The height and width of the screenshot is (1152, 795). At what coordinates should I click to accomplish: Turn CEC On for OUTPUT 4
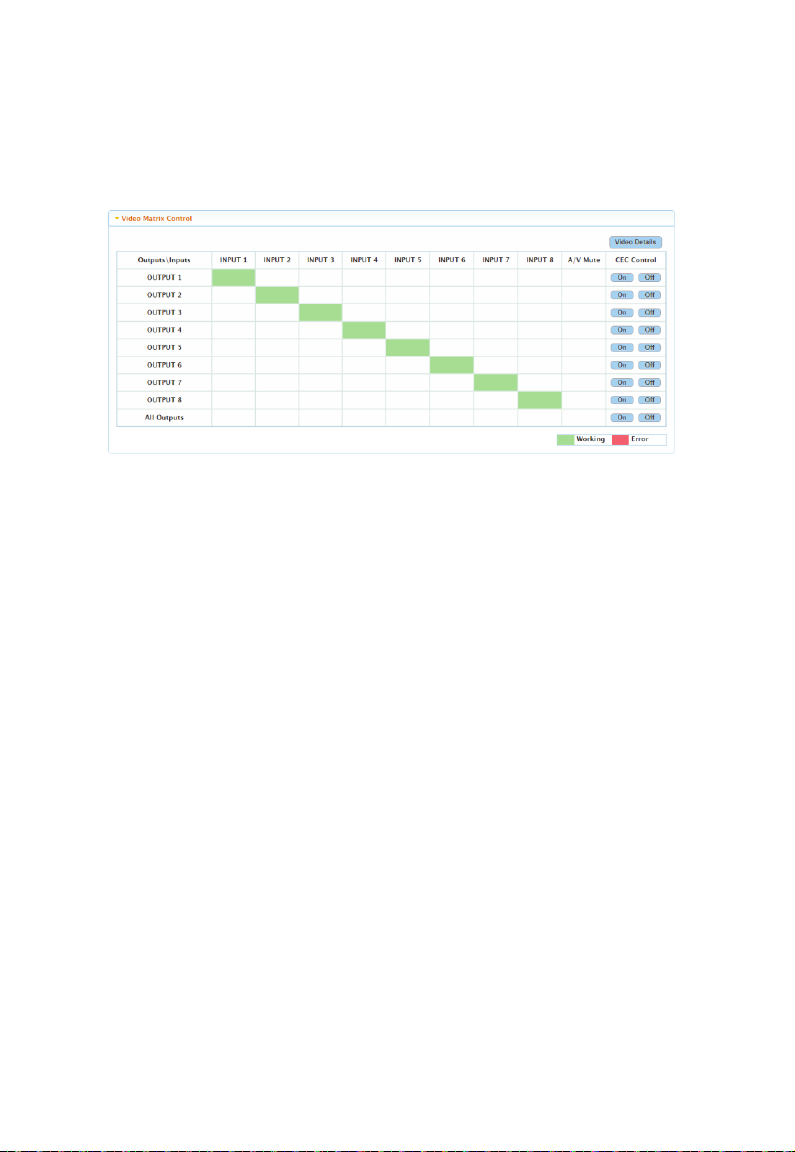622,330
